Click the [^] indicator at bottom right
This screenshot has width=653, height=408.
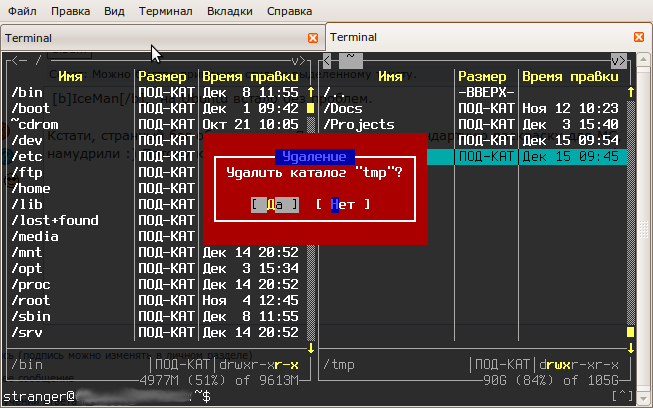[621, 397]
